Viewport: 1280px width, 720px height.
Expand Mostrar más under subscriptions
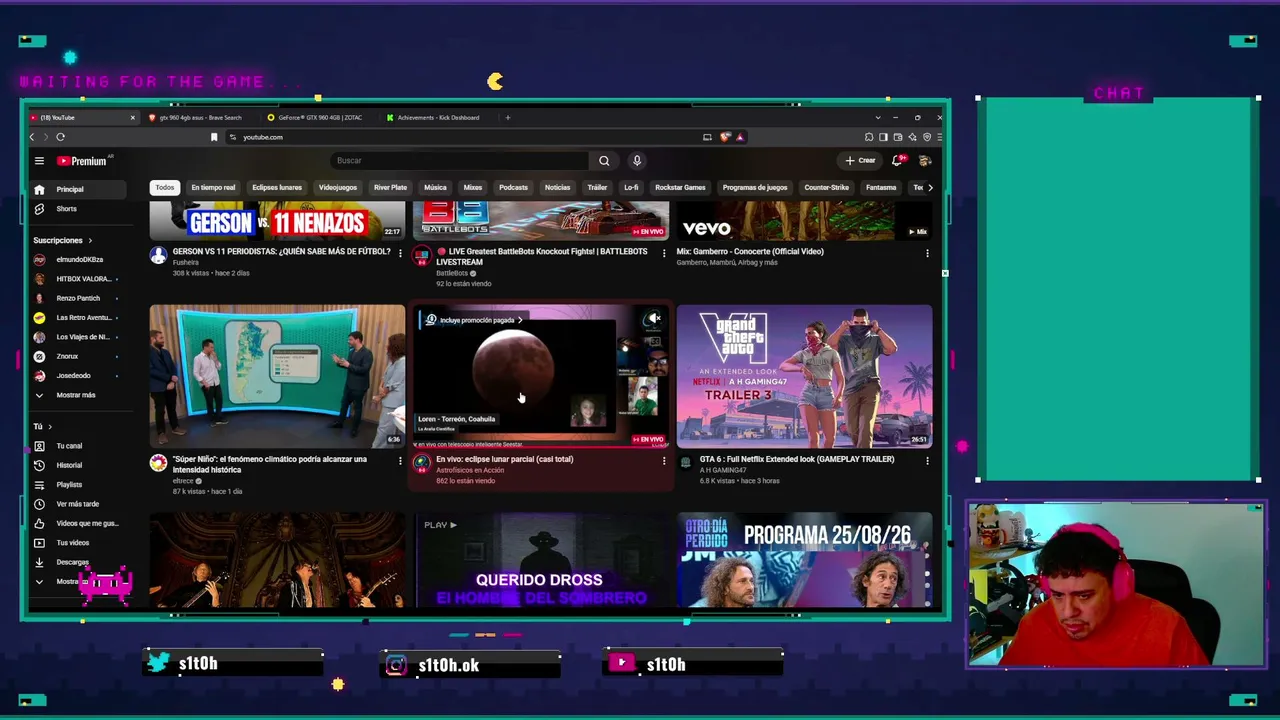coord(76,395)
